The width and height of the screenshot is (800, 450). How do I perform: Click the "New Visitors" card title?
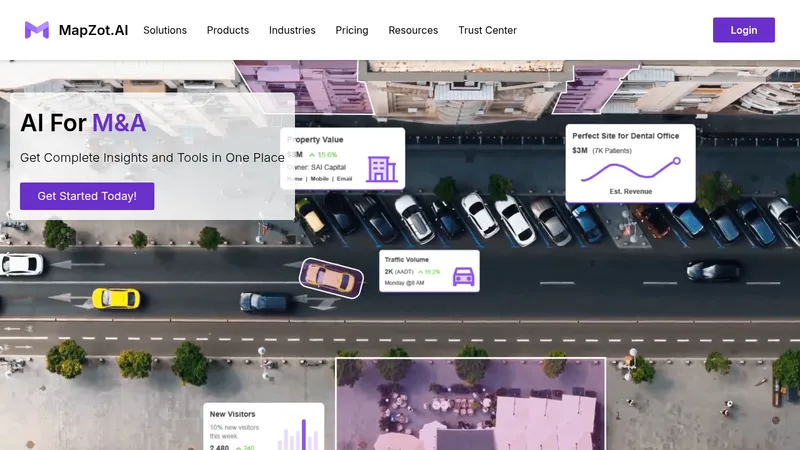[x=232, y=414]
